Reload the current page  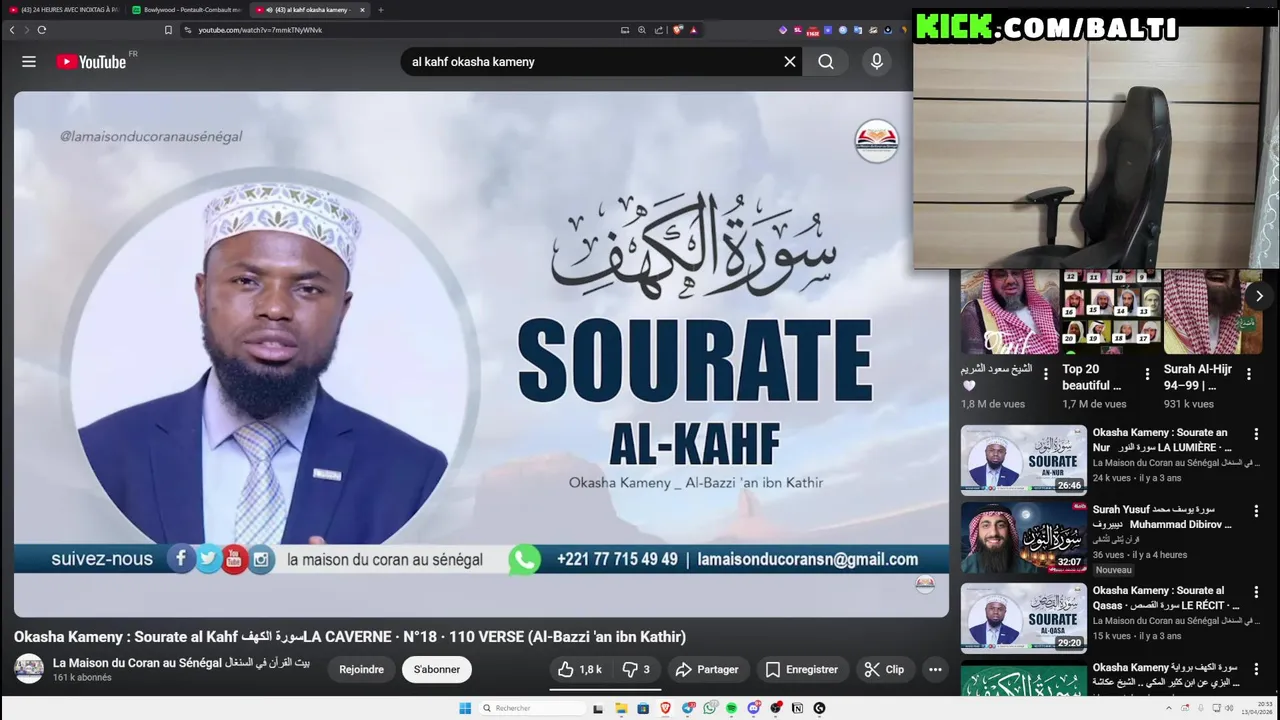coord(41,30)
